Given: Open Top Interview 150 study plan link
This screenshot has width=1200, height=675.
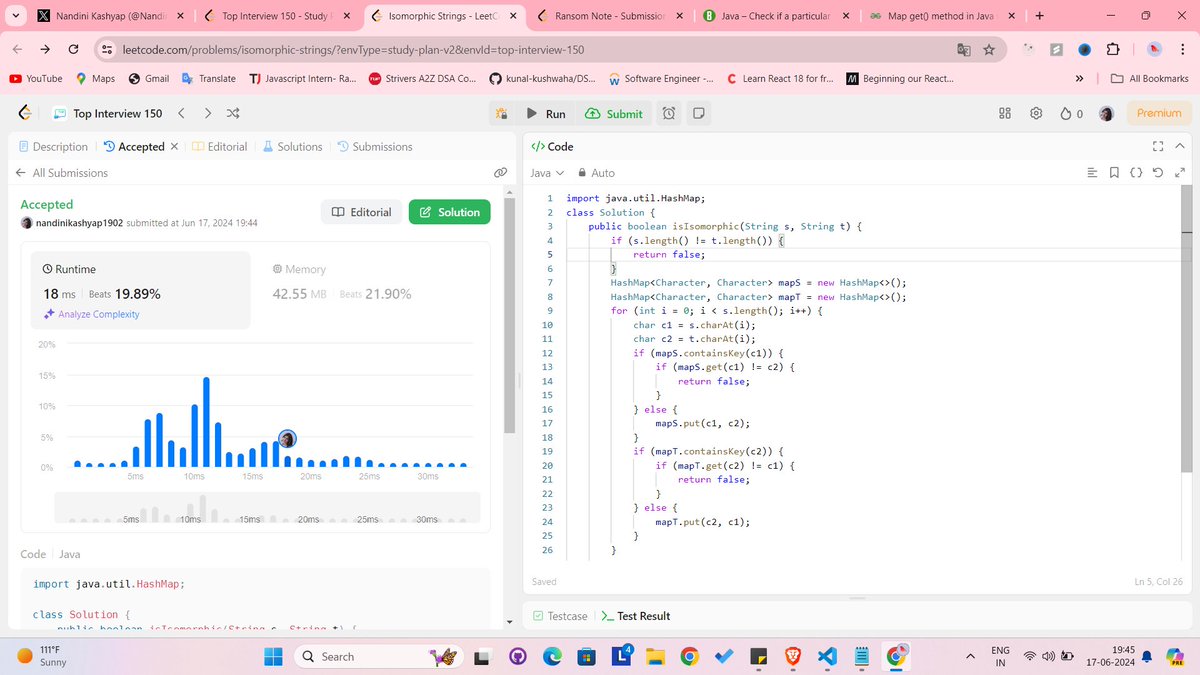Looking at the screenshot, I should tap(109, 114).
